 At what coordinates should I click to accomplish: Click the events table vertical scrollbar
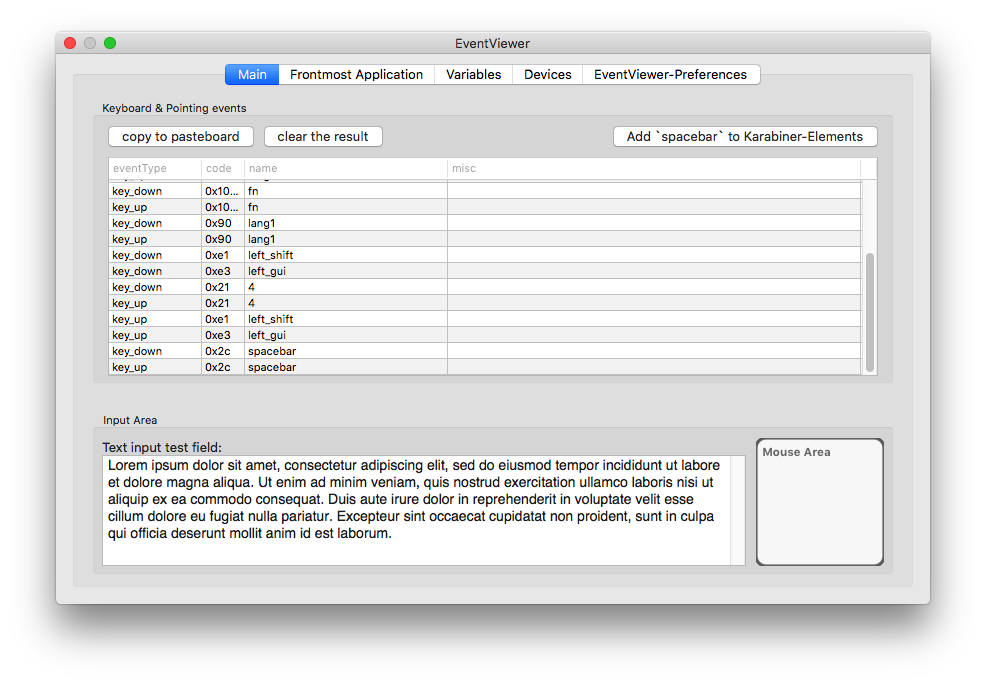(870, 312)
